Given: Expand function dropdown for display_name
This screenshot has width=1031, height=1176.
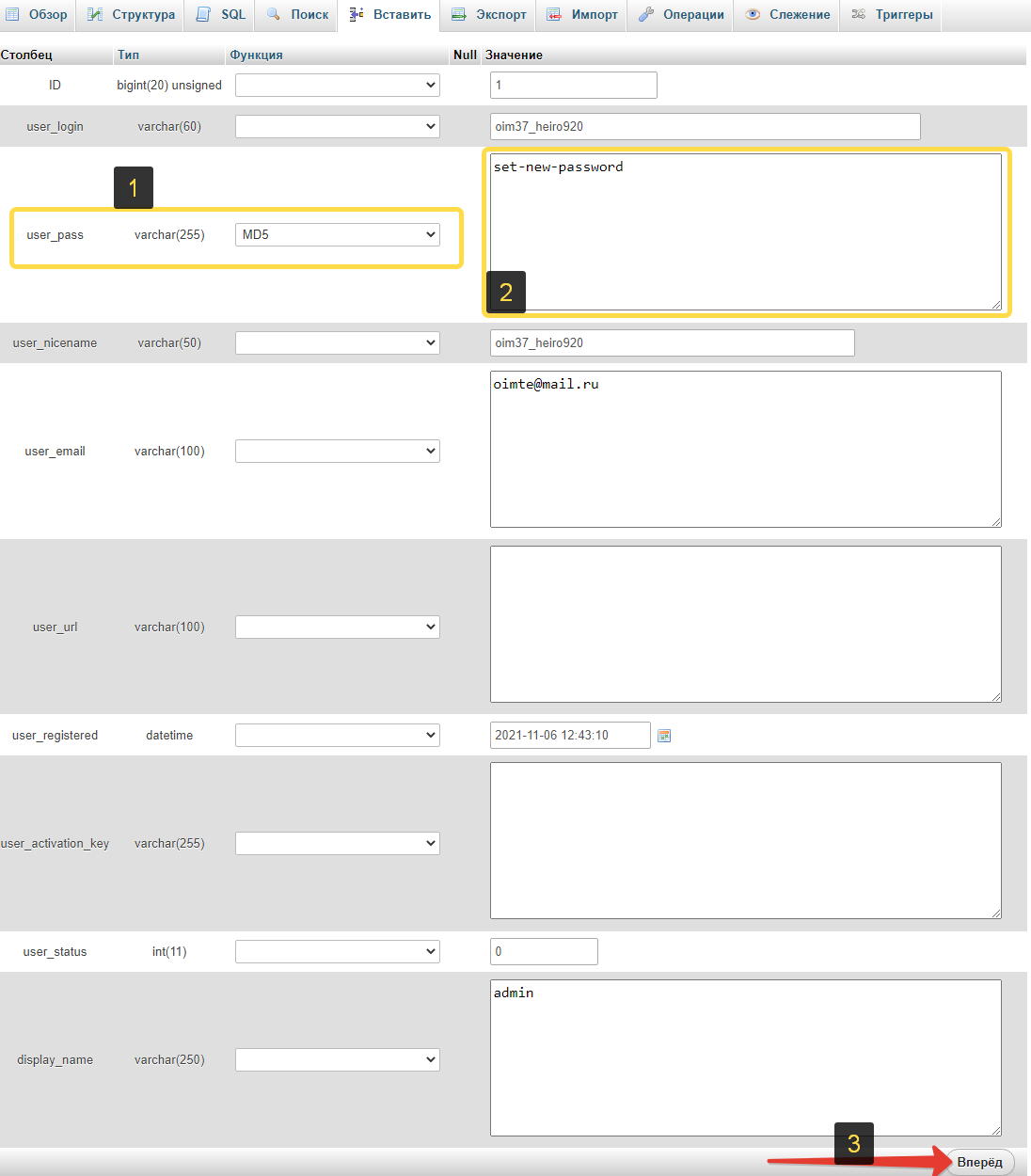Looking at the screenshot, I should pos(338,1059).
